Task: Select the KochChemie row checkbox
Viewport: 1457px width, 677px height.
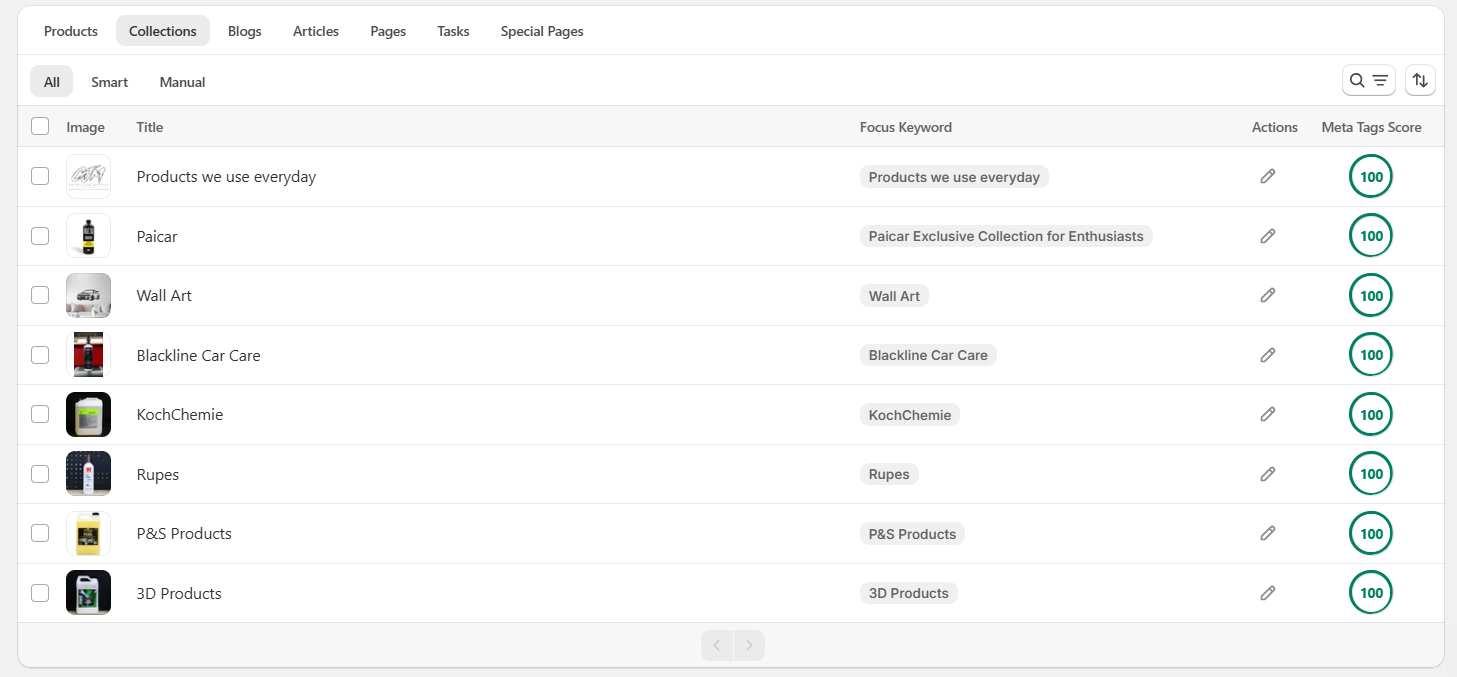Action: pos(40,414)
